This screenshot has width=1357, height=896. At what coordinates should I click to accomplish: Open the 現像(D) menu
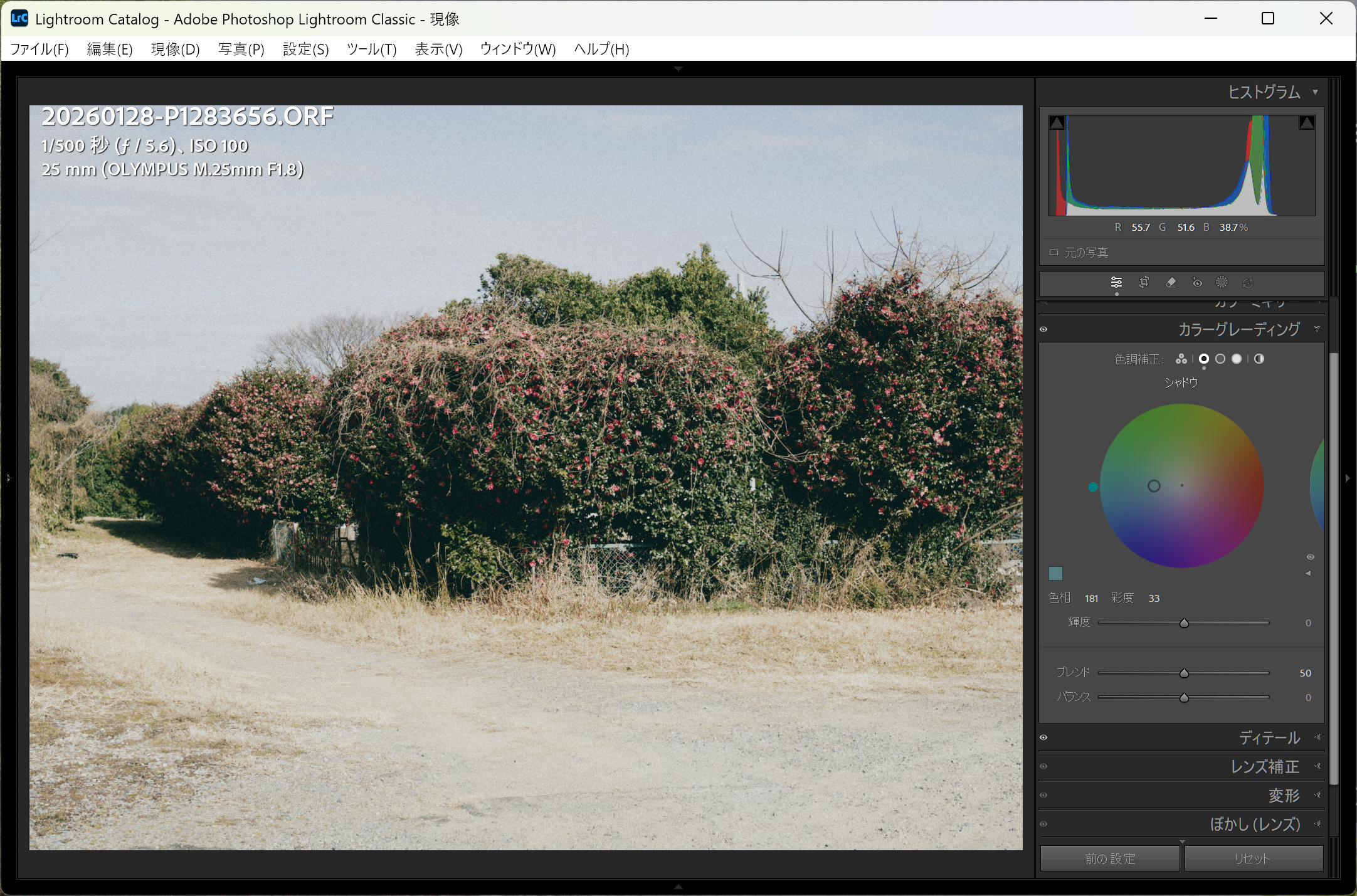(175, 49)
